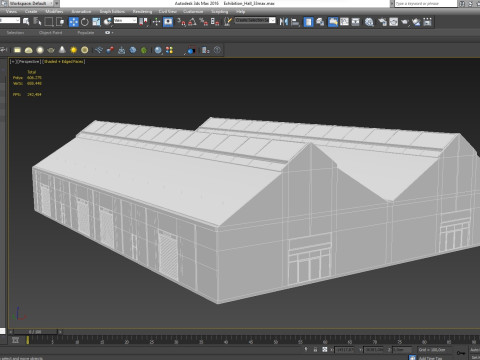Open Edit Named Selection Sets
The width and height of the screenshot is (480, 360).
coord(228,22)
